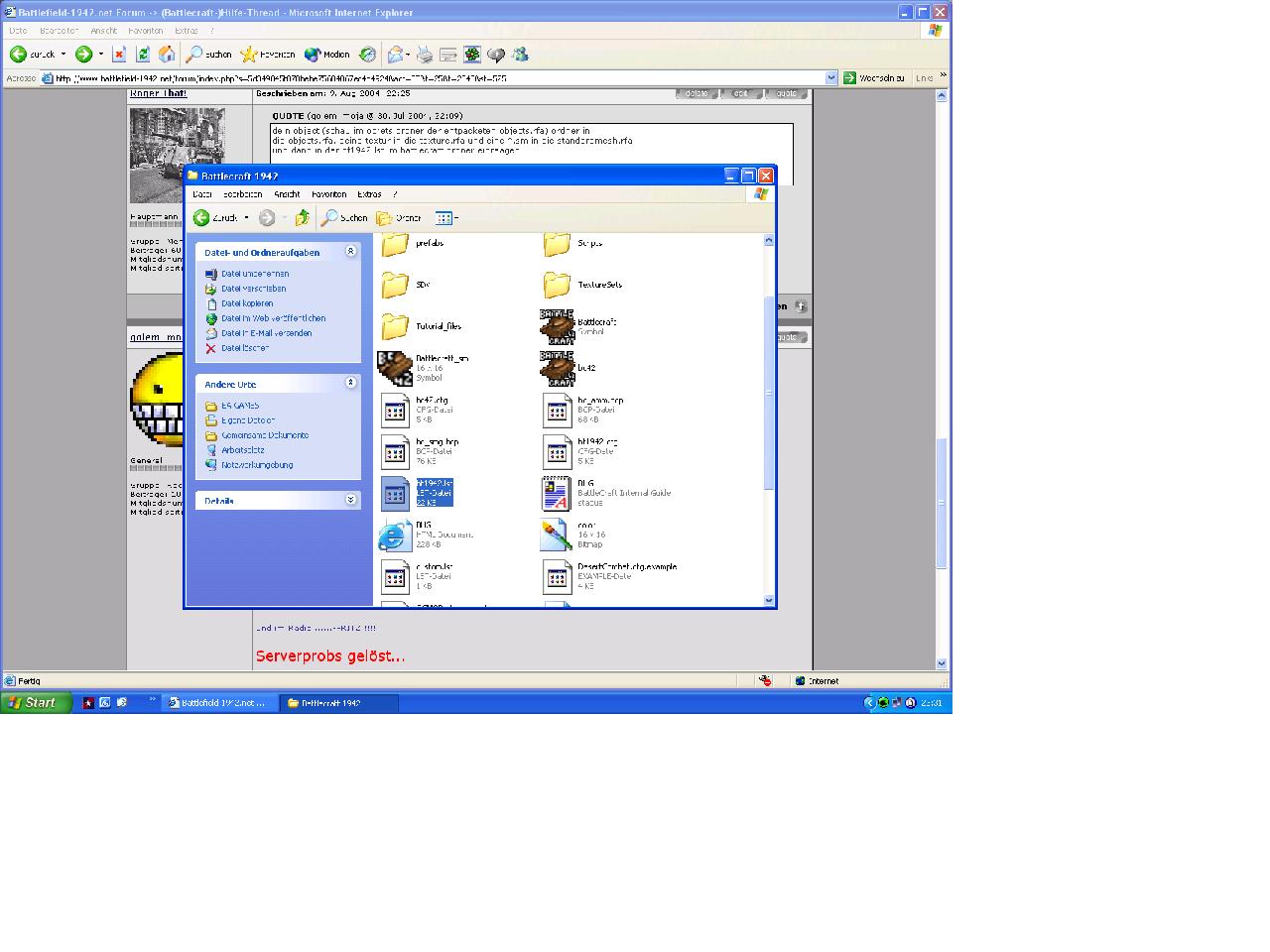
Task: Open address bar dropdown in Internet Explorer
Action: pyautogui.click(x=831, y=78)
